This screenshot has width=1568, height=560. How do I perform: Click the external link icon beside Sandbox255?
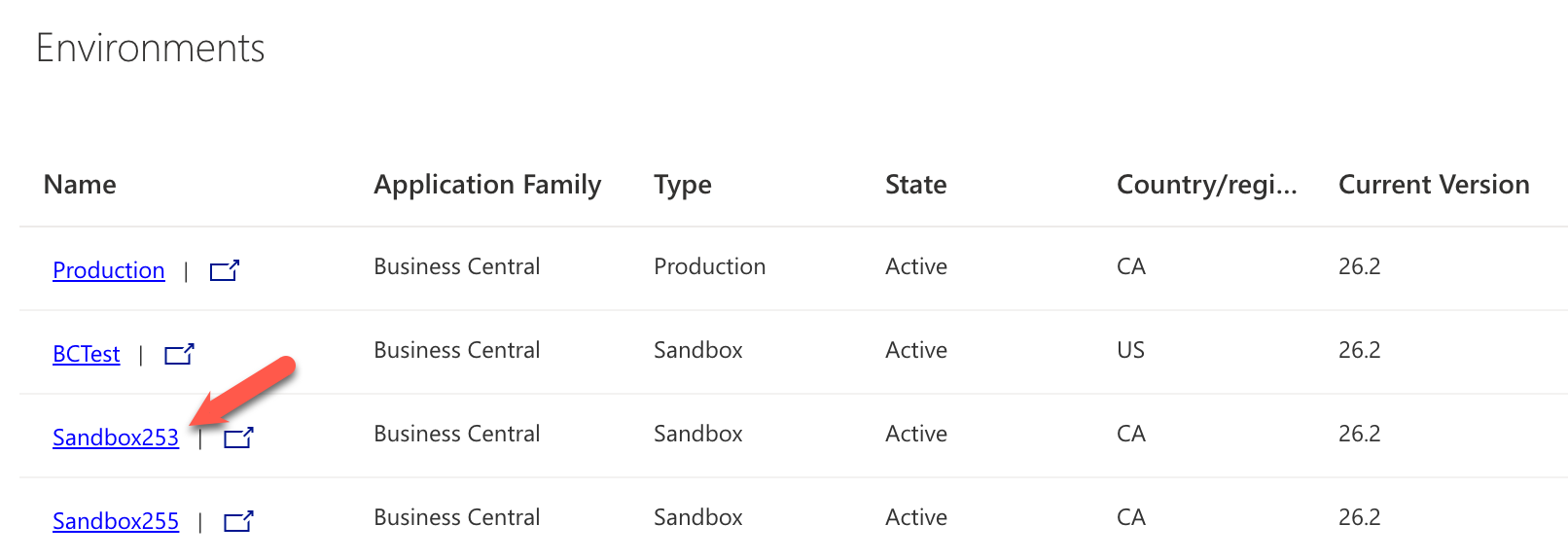(x=238, y=521)
